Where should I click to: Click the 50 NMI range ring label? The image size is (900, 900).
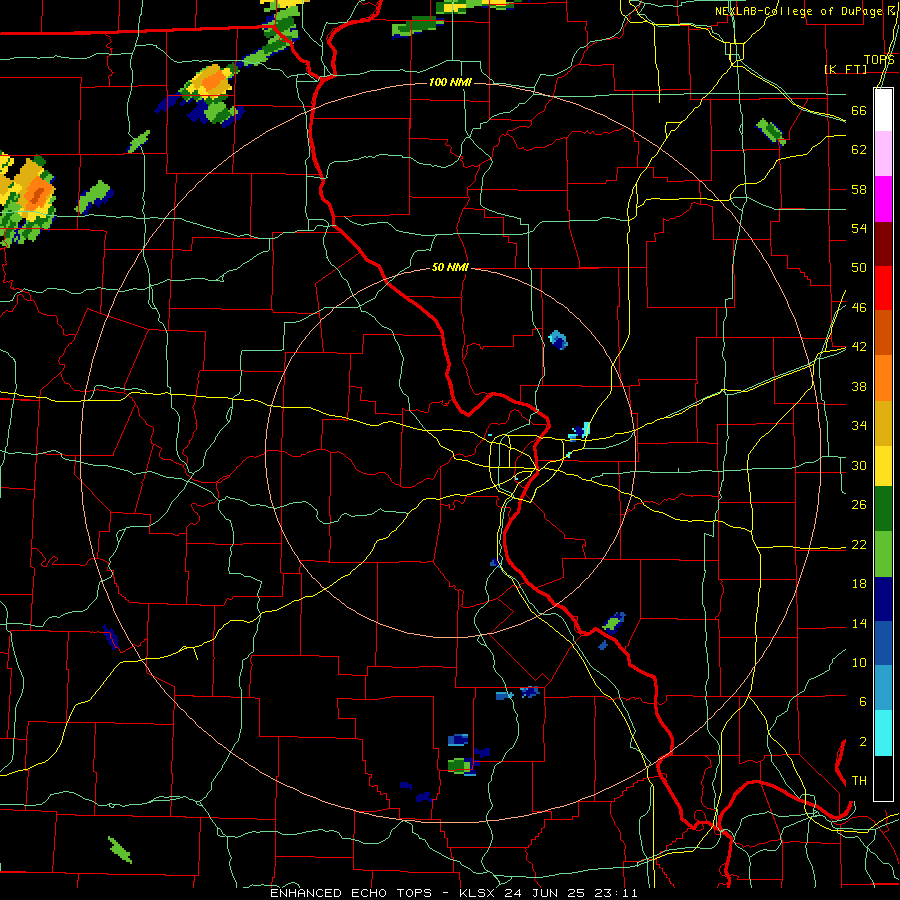[450, 267]
